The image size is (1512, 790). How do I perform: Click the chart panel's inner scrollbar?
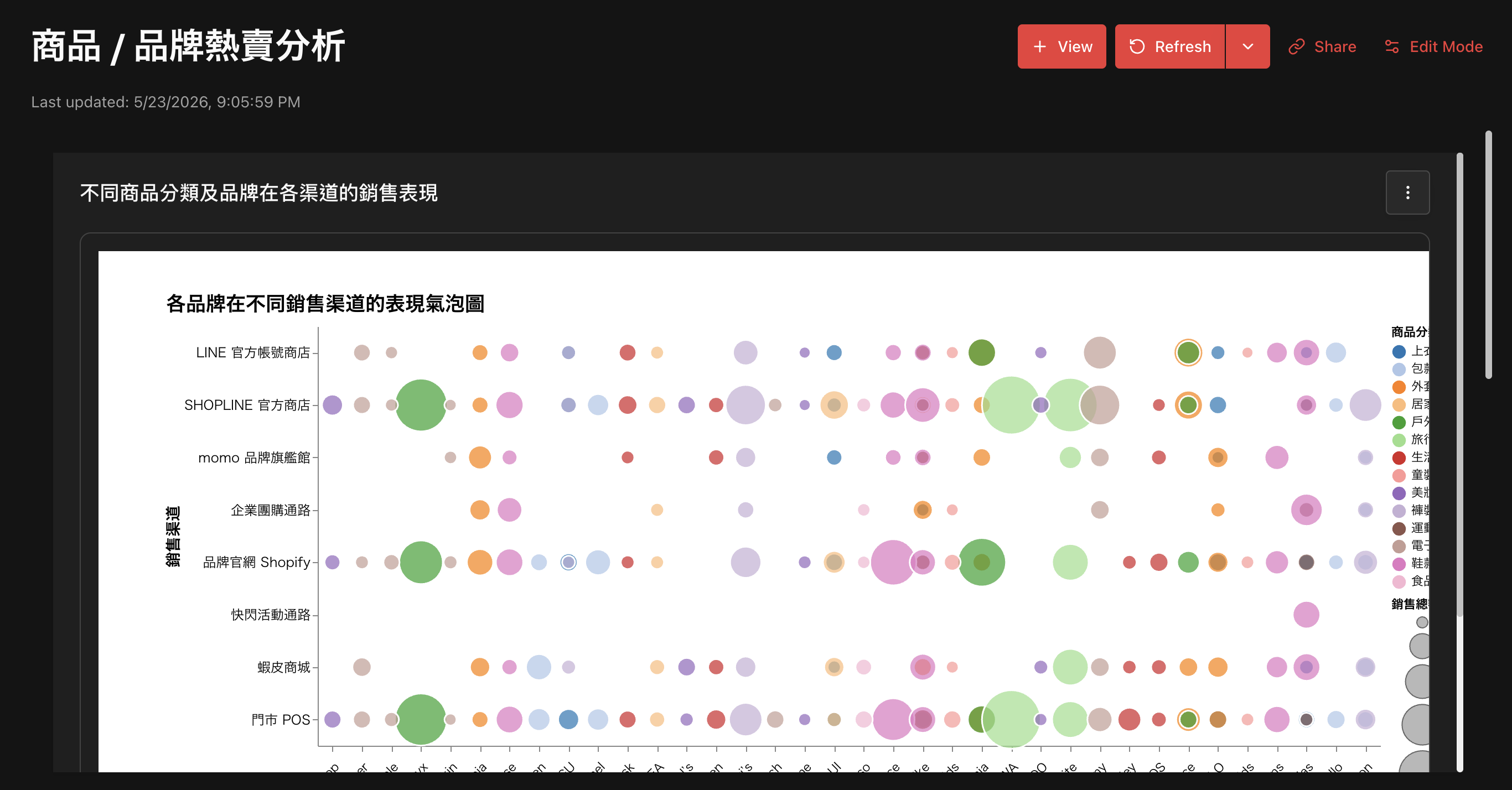(x=1459, y=384)
